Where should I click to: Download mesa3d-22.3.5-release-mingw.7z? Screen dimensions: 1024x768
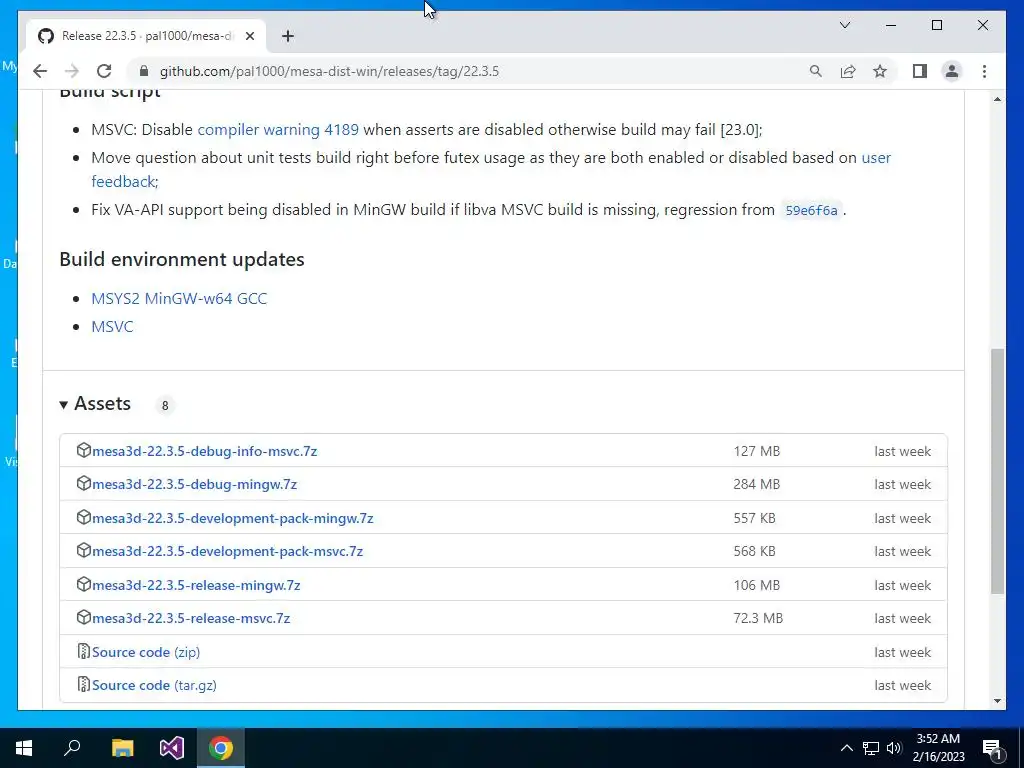[x=196, y=586]
